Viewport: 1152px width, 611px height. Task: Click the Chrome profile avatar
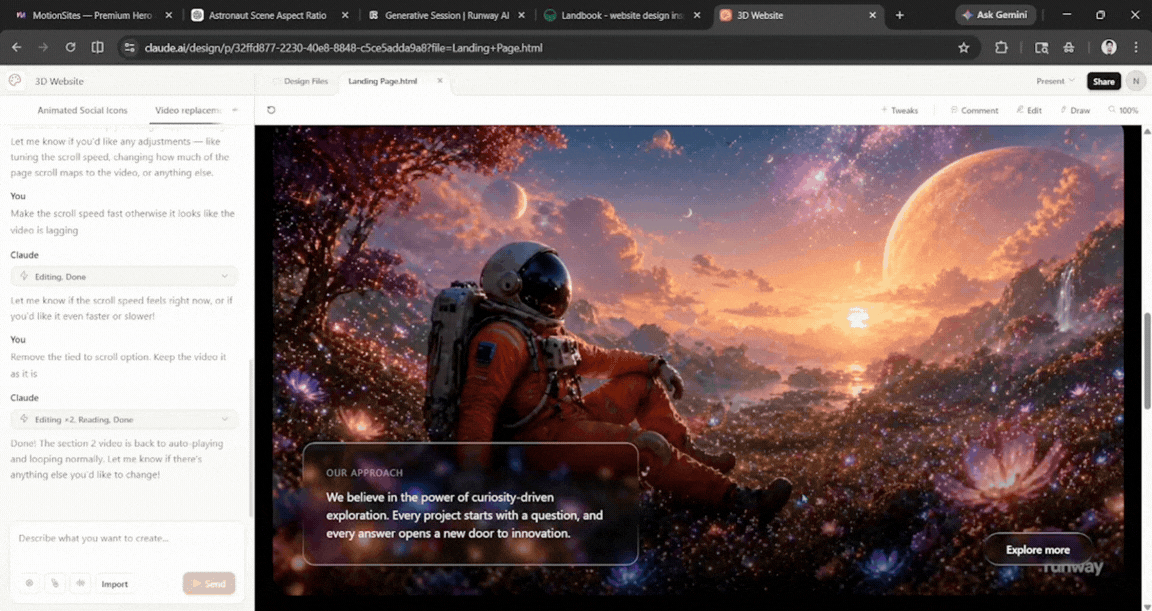point(1109,48)
